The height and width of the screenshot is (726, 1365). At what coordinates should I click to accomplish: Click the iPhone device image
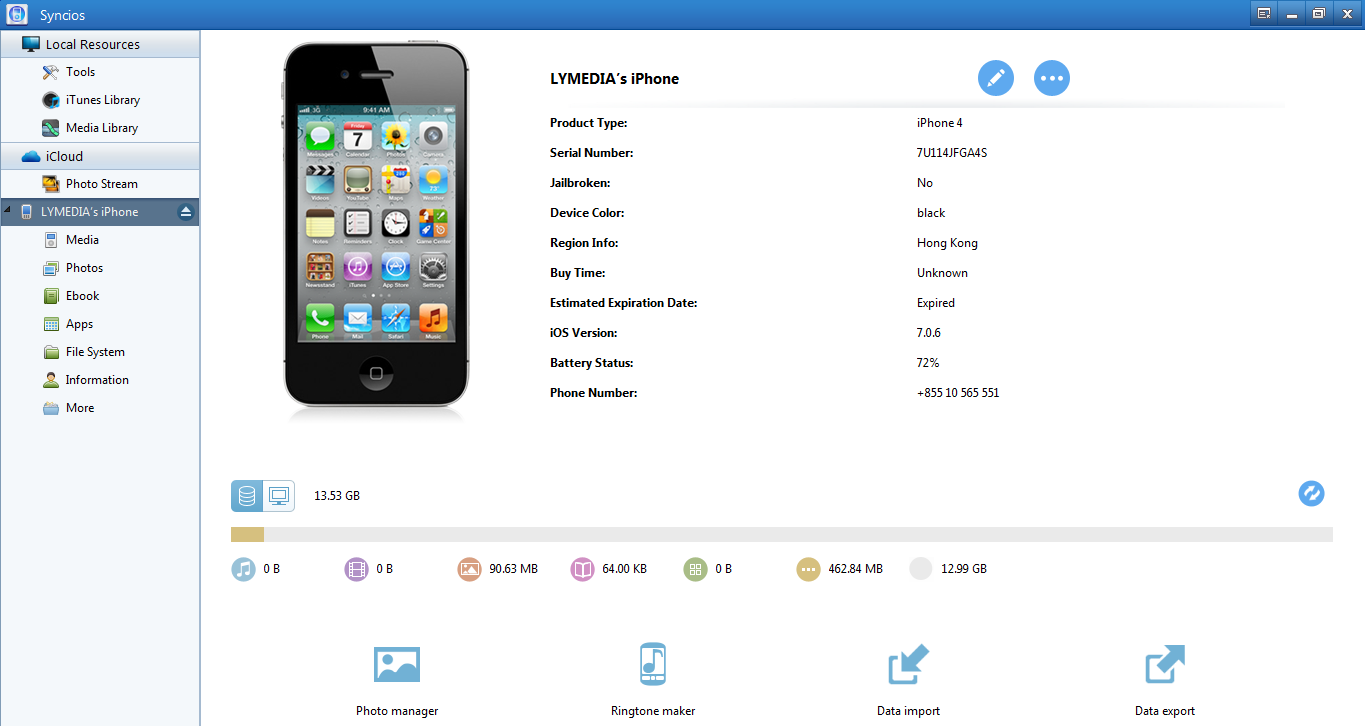tap(375, 224)
